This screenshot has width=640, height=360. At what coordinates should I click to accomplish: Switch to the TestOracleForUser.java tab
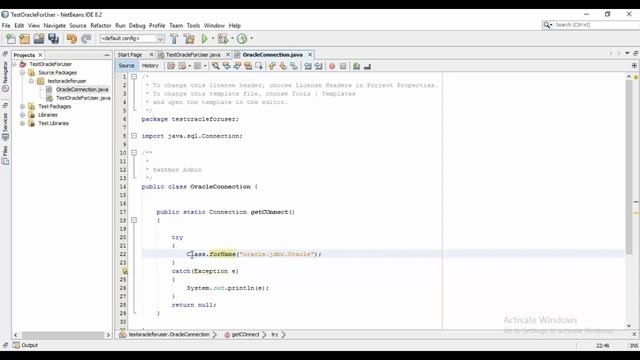pos(193,55)
